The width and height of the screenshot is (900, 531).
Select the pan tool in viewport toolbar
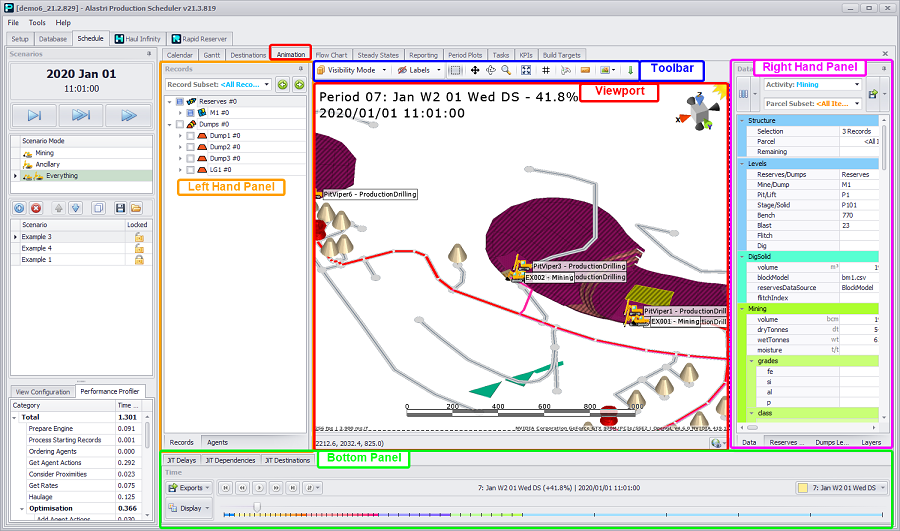pyautogui.click(x=474, y=71)
